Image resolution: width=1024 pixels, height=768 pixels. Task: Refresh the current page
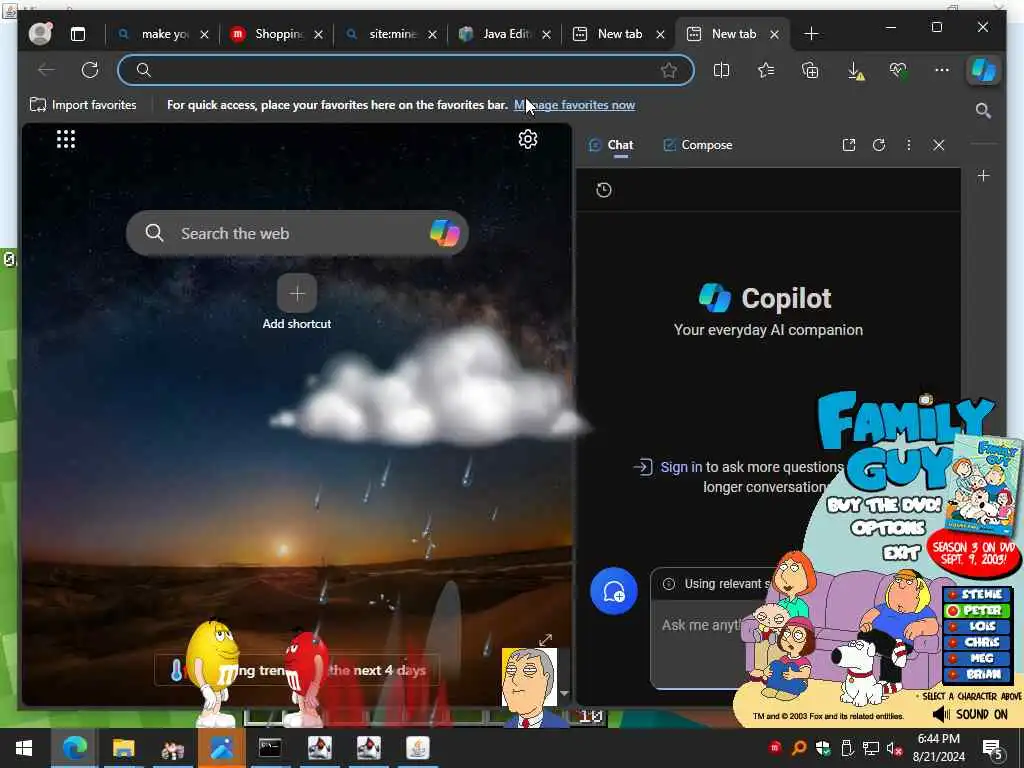[90, 70]
